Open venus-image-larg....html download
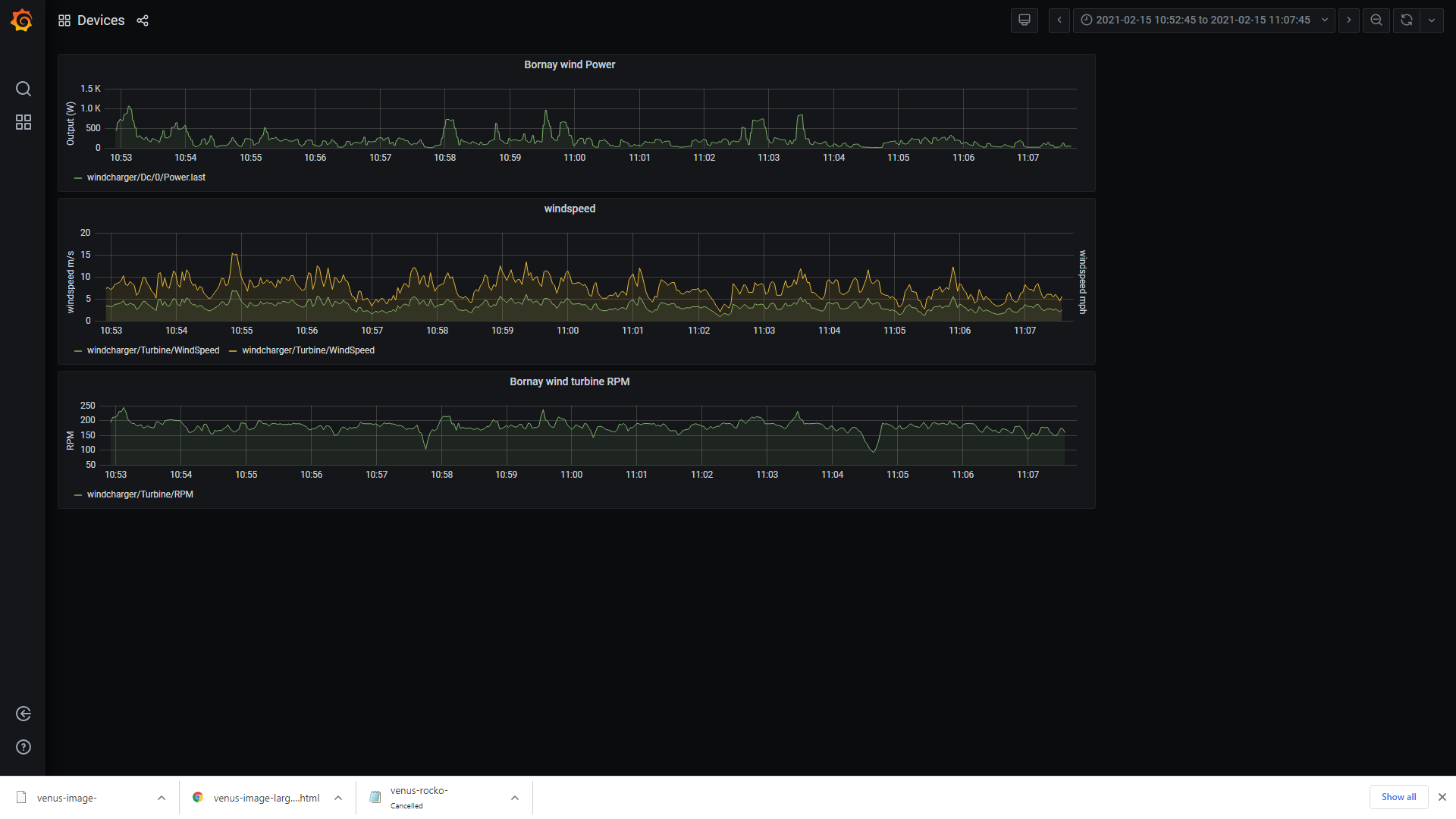This screenshot has height=819, width=1456. click(x=266, y=798)
